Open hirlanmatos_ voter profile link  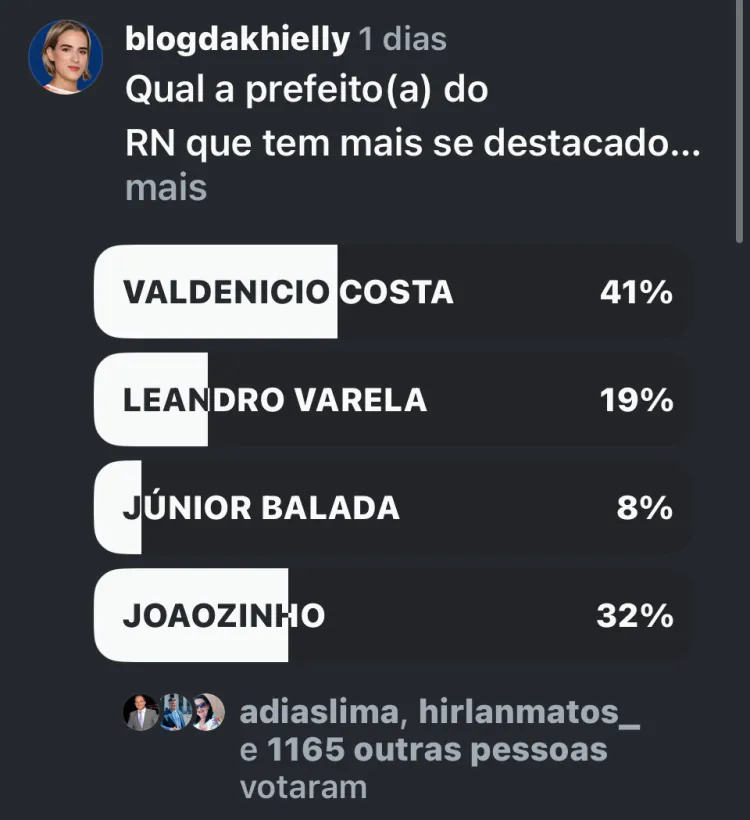point(529,712)
